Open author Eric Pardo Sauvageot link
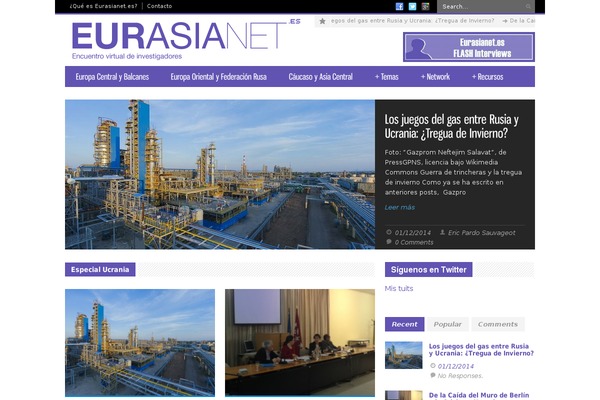 point(481,233)
